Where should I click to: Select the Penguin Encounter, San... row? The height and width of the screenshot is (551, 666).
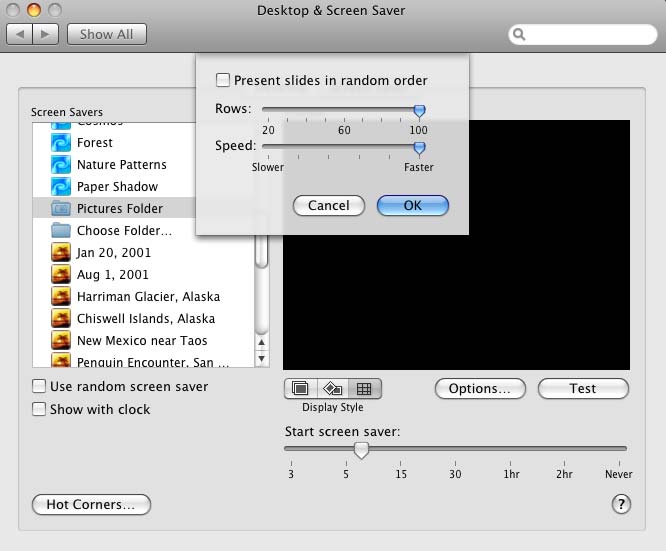[x=143, y=360]
